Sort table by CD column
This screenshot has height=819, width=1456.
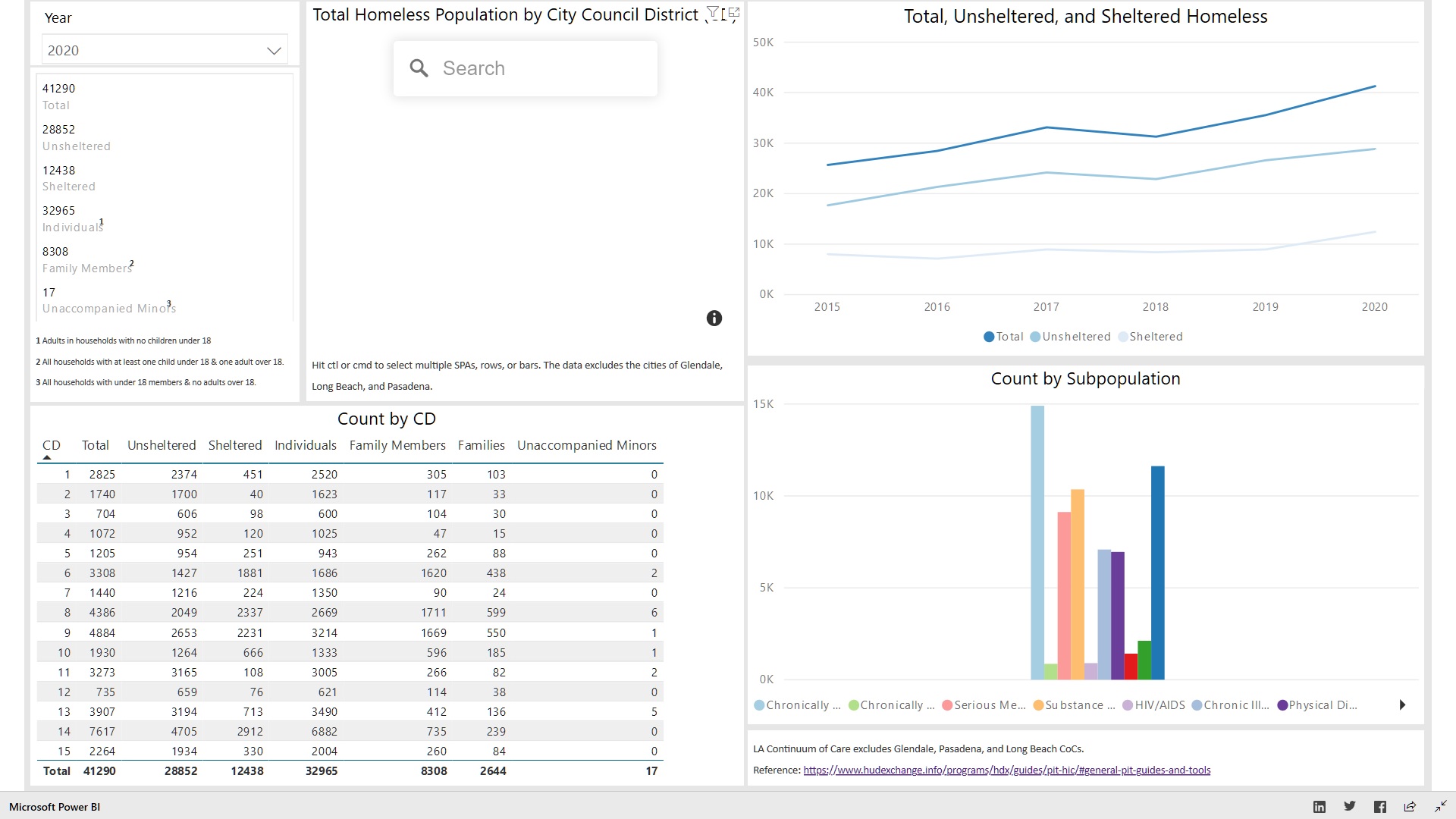(x=51, y=445)
